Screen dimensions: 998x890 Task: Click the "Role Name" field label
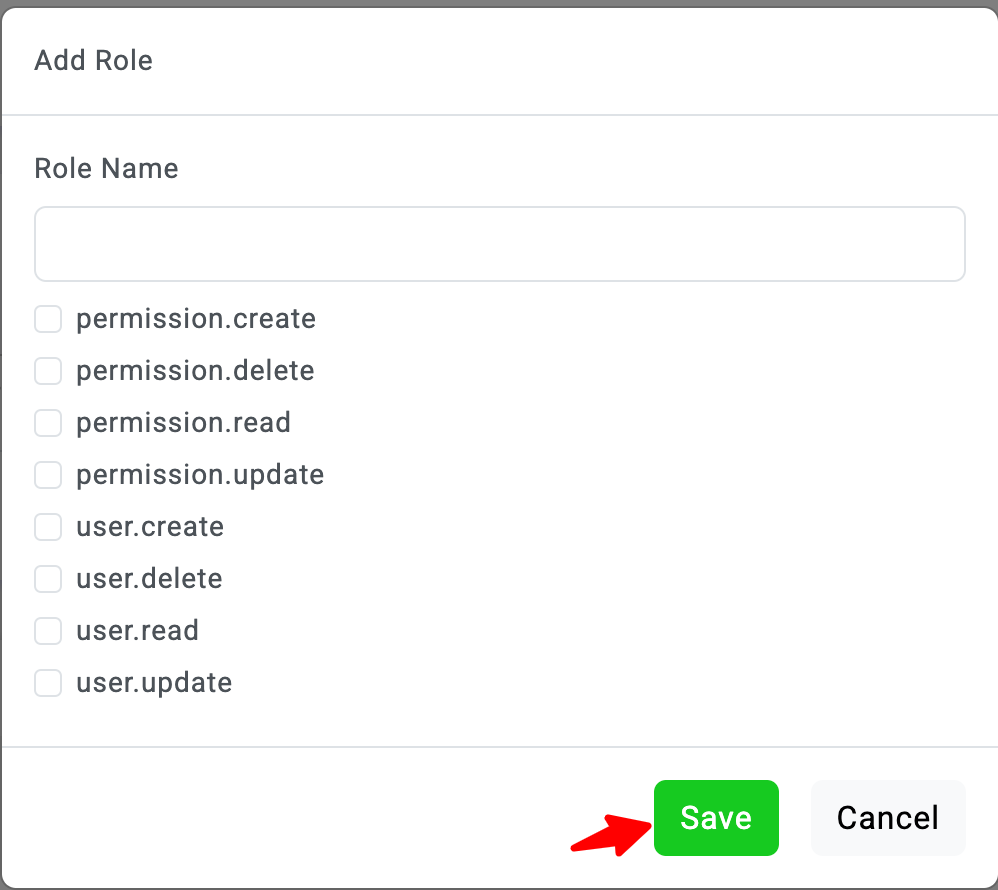[x=106, y=168]
